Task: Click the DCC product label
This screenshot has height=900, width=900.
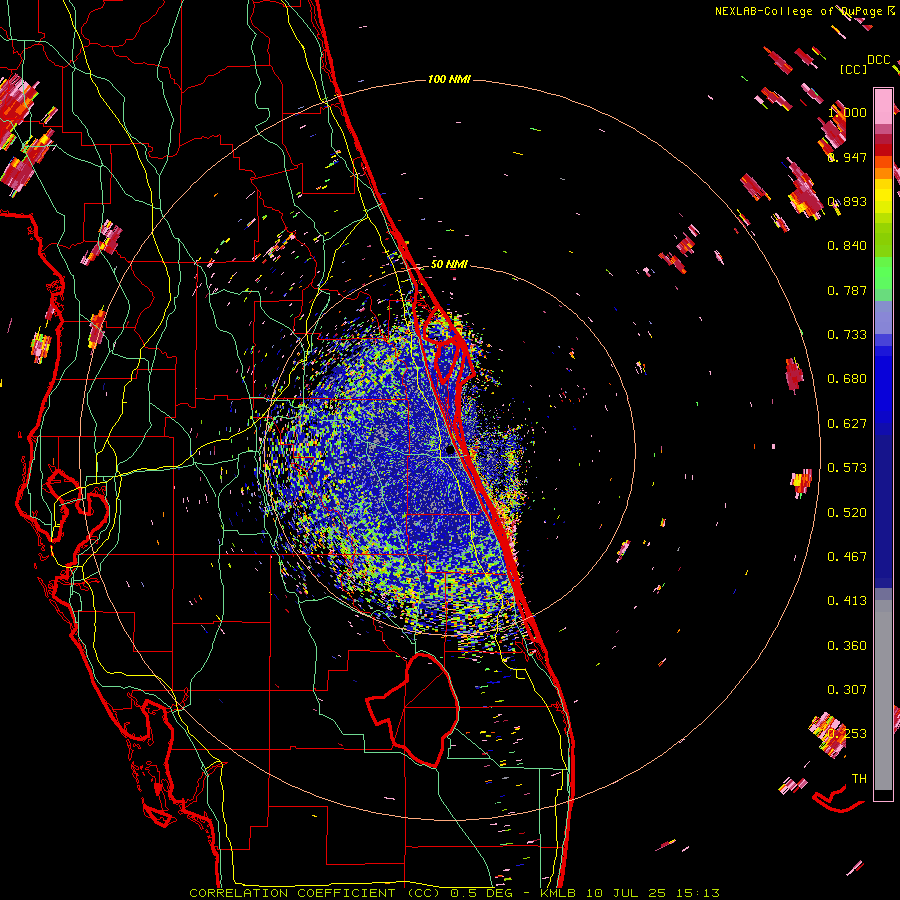Action: pos(879,60)
